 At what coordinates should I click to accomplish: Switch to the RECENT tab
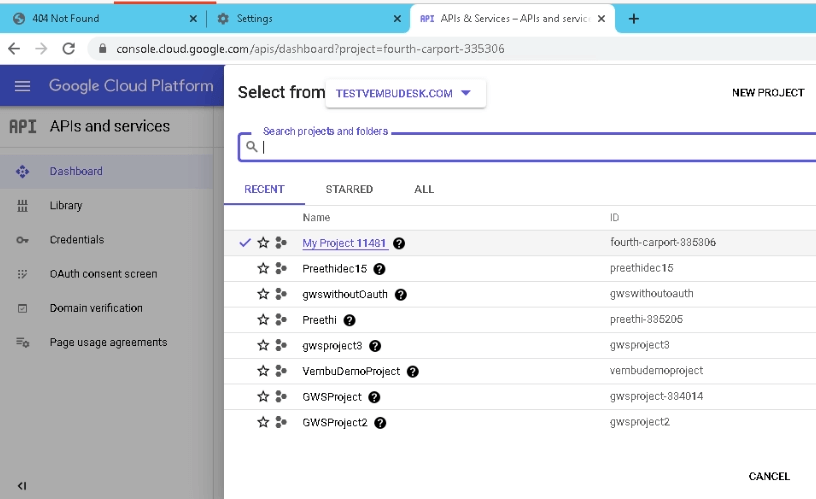pyautogui.click(x=264, y=189)
